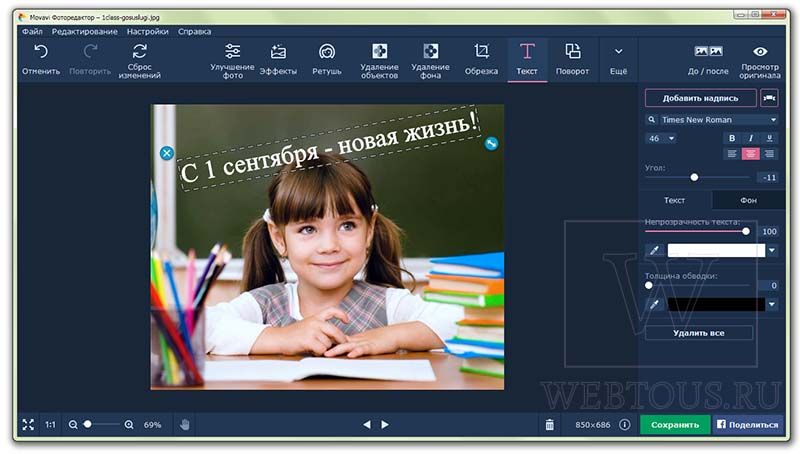This screenshot has height=454, width=800.
Task: Pick outline color with the eyedropper
Action: tap(654, 304)
